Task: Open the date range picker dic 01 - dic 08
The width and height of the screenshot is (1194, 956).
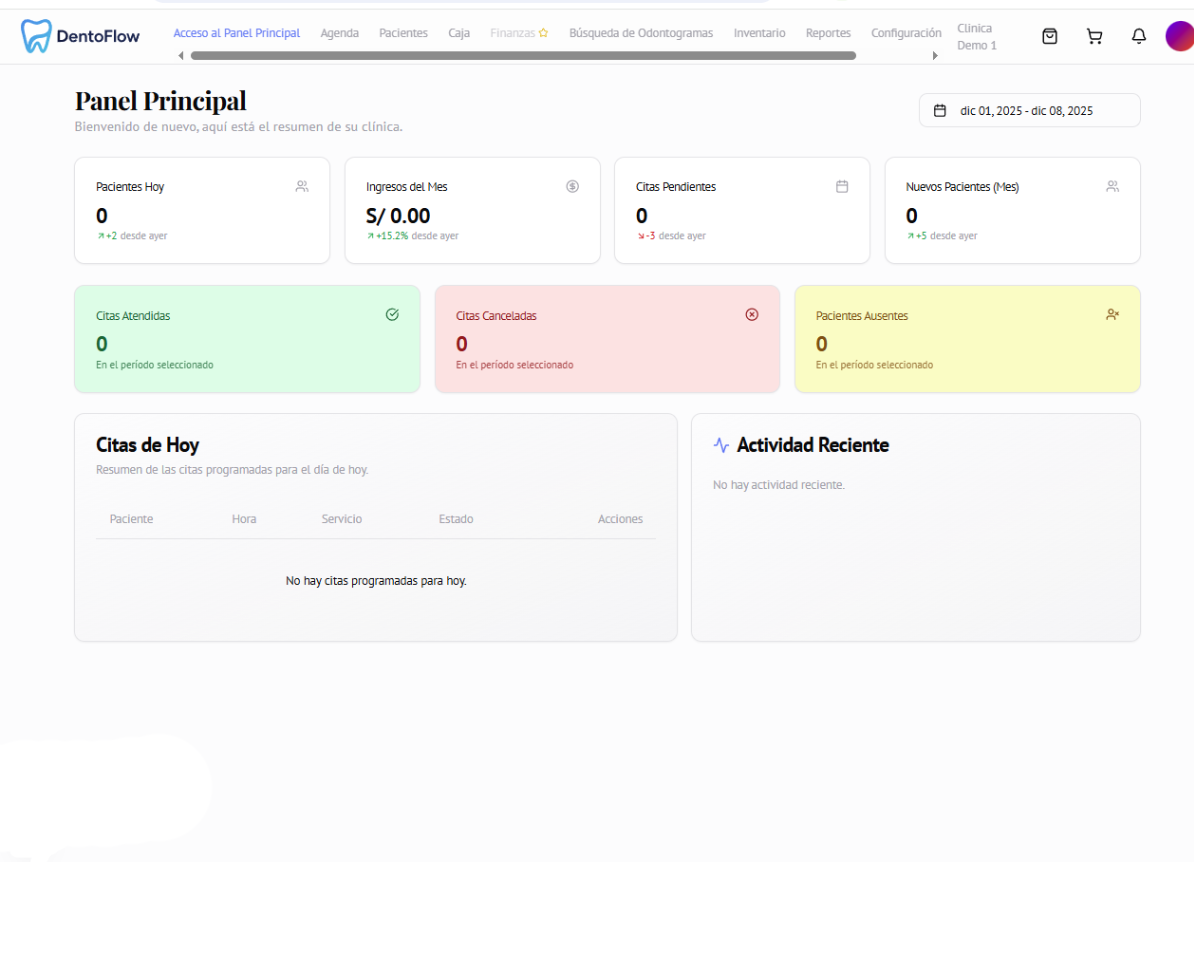Action: point(1029,110)
